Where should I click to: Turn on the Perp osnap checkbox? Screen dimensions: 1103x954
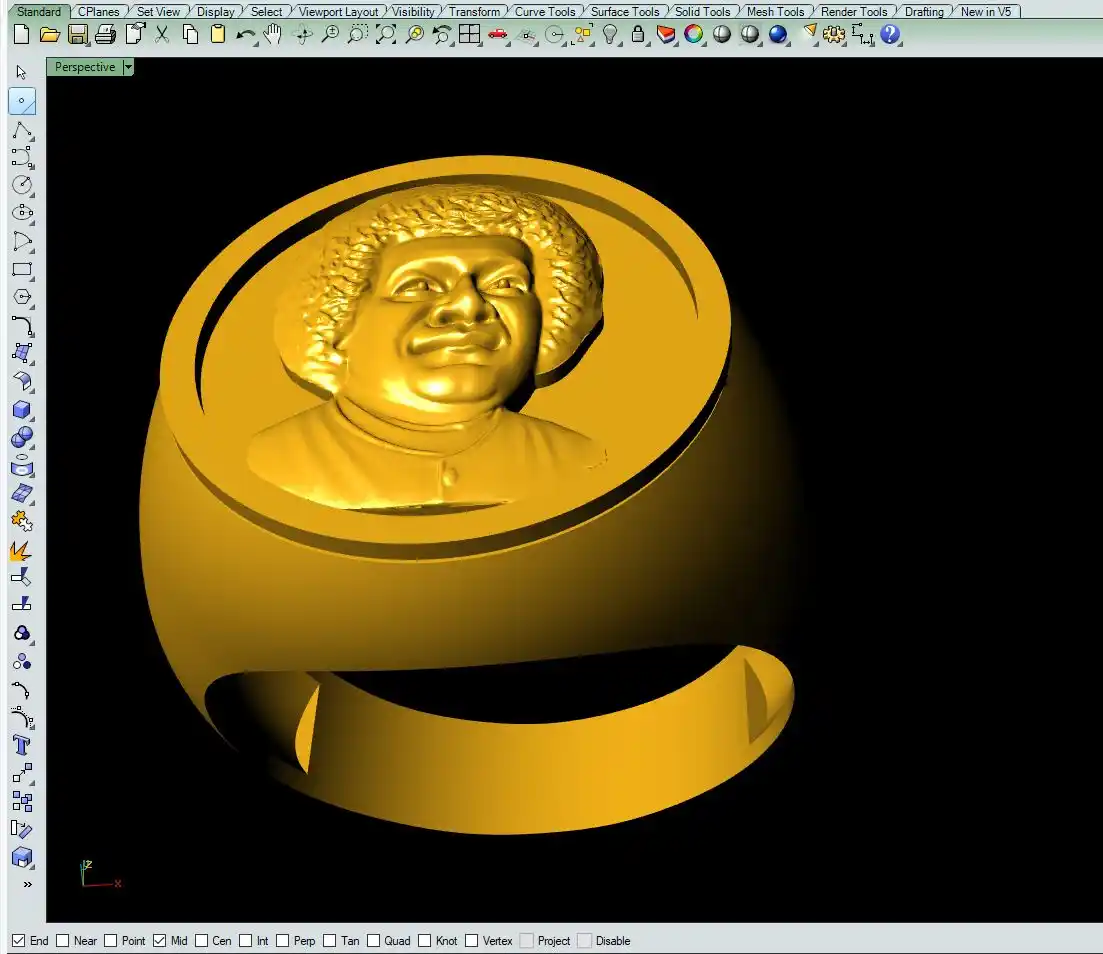283,941
